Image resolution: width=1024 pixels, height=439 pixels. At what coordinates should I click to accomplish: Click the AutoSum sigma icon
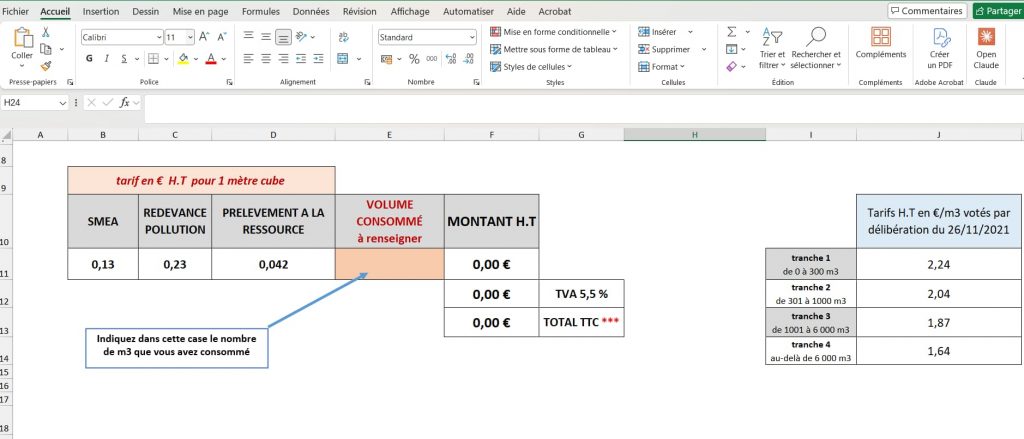(731, 32)
